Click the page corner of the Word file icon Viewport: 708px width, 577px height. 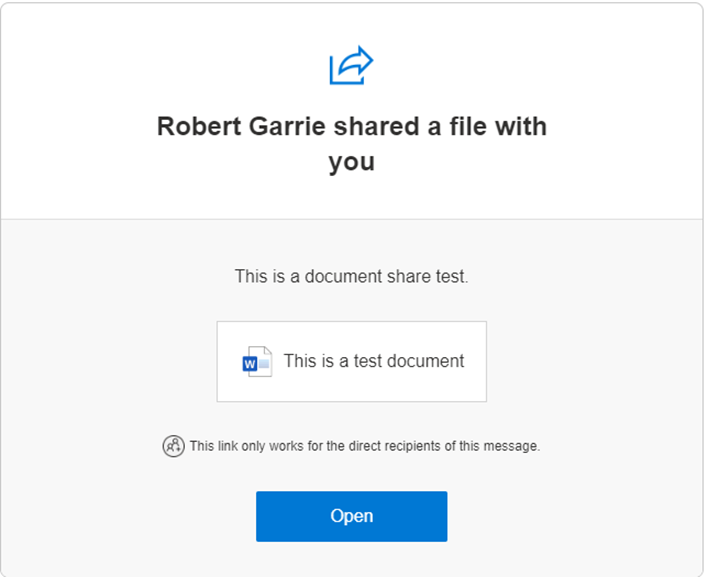click(x=267, y=351)
